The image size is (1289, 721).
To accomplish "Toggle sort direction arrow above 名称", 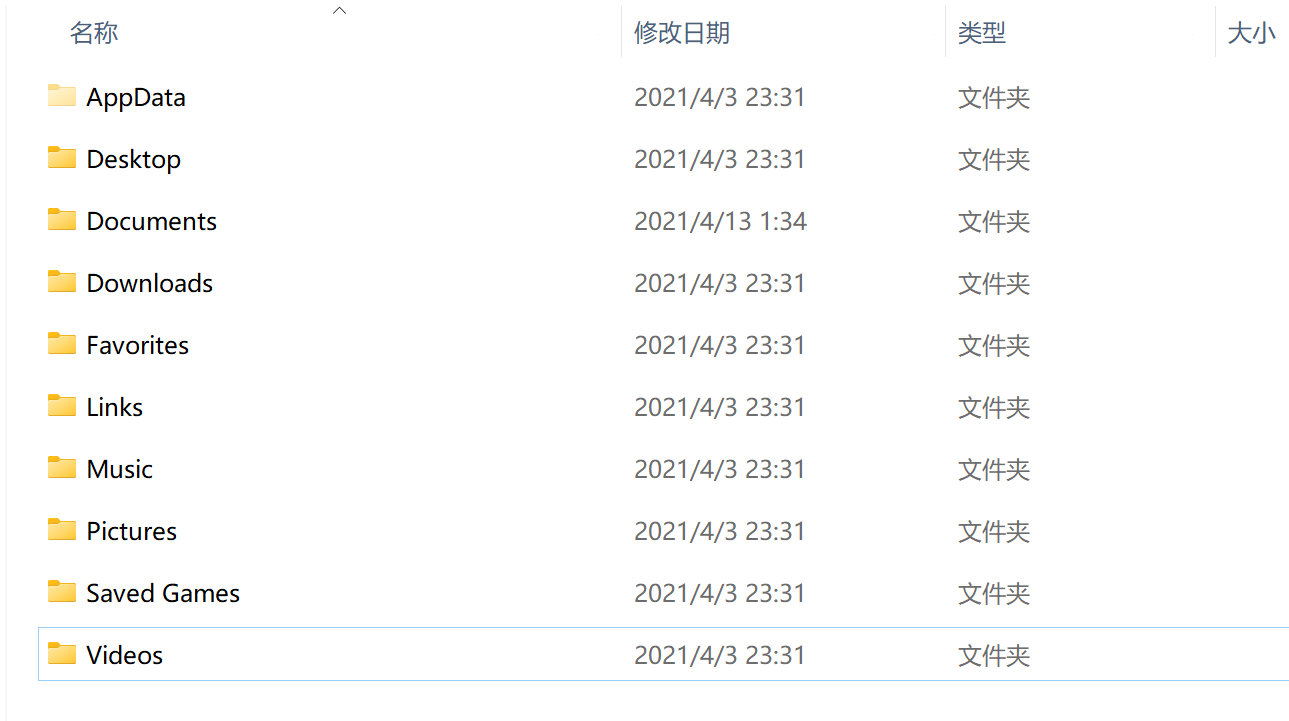I will tap(339, 10).
